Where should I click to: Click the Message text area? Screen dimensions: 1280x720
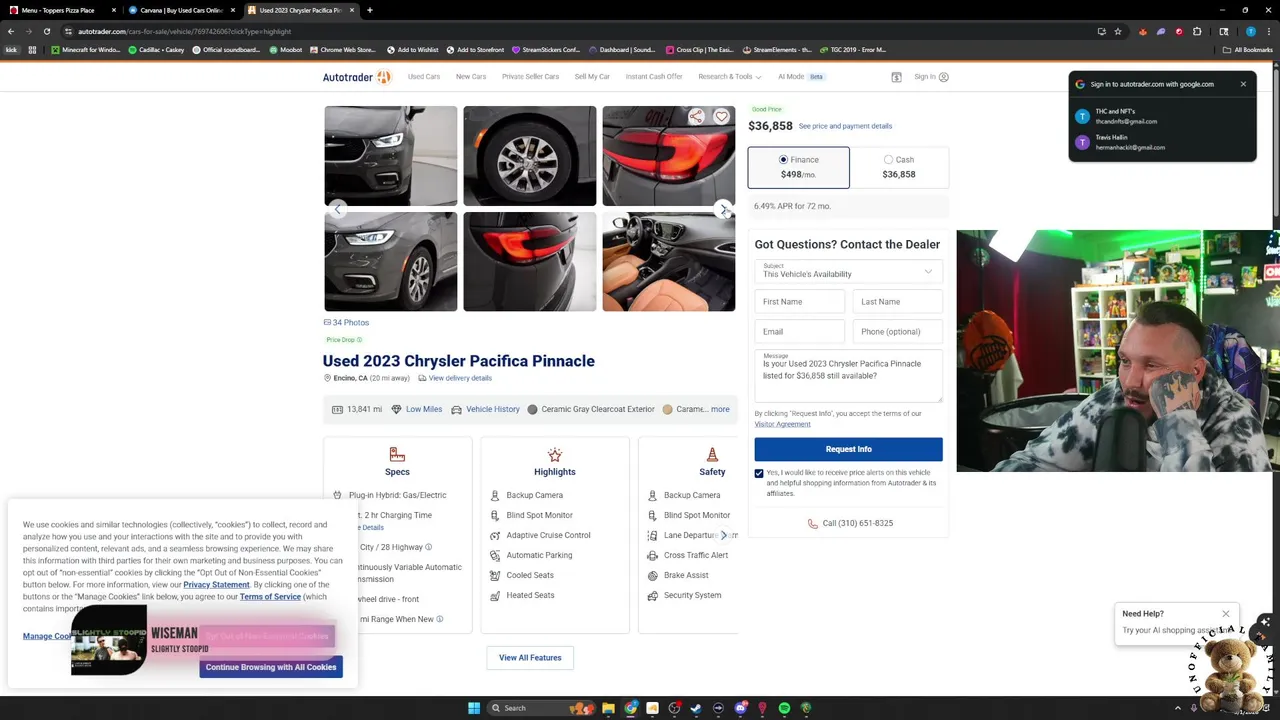[x=848, y=376]
